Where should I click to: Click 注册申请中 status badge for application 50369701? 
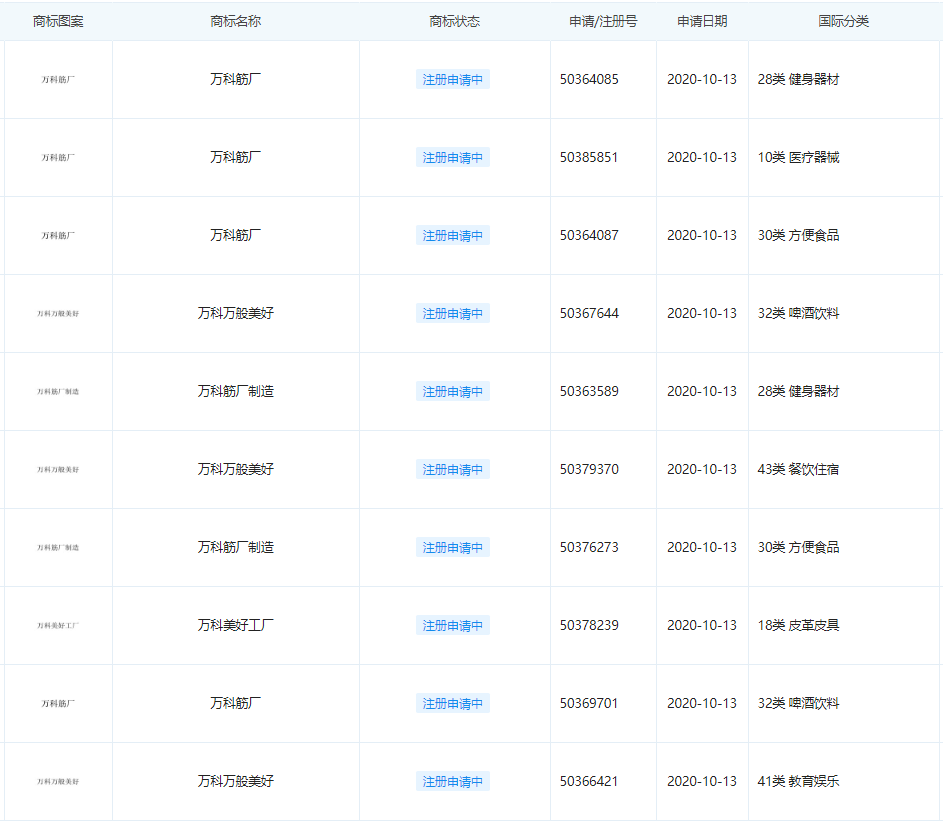452,703
